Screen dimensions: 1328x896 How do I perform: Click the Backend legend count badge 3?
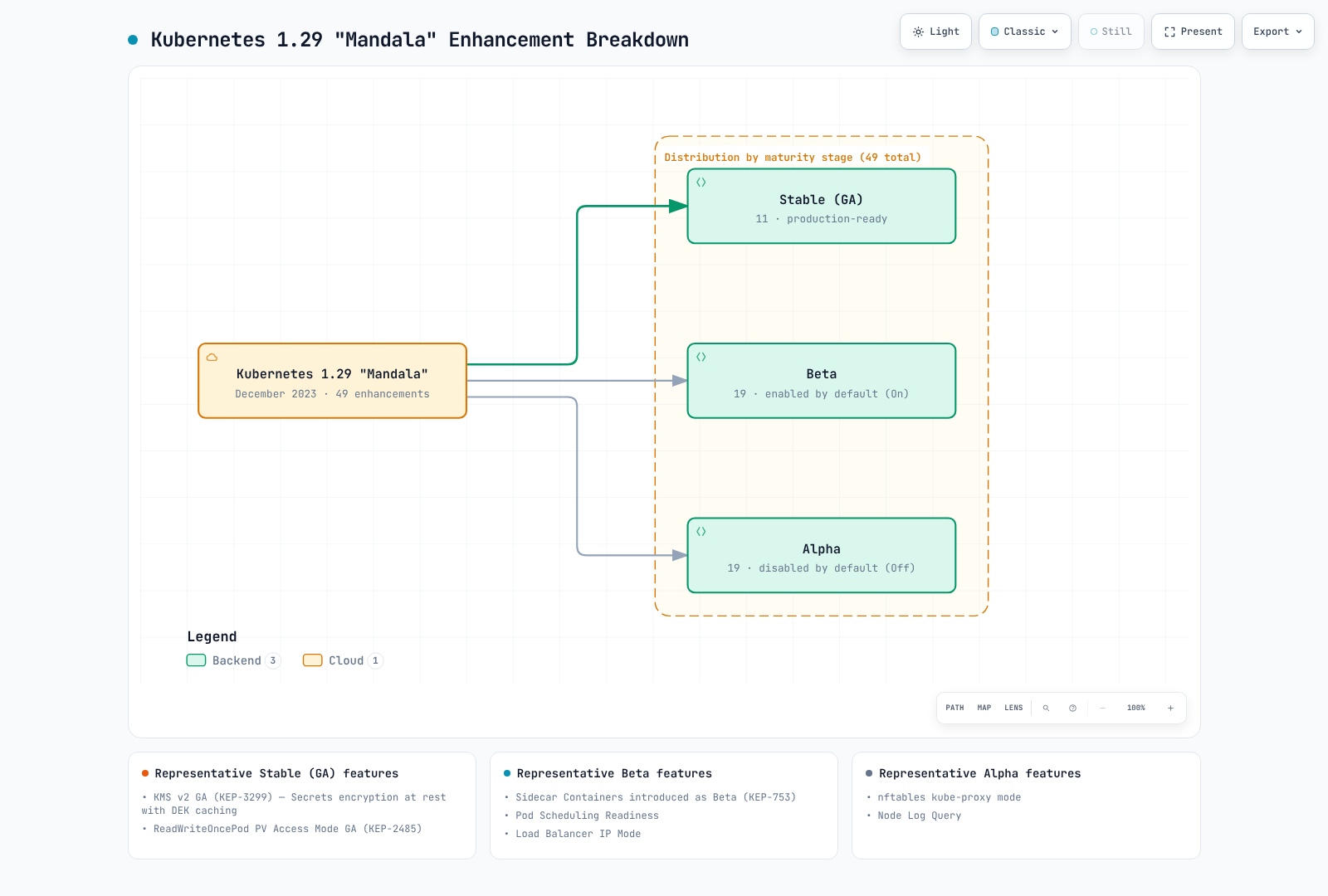point(273,660)
